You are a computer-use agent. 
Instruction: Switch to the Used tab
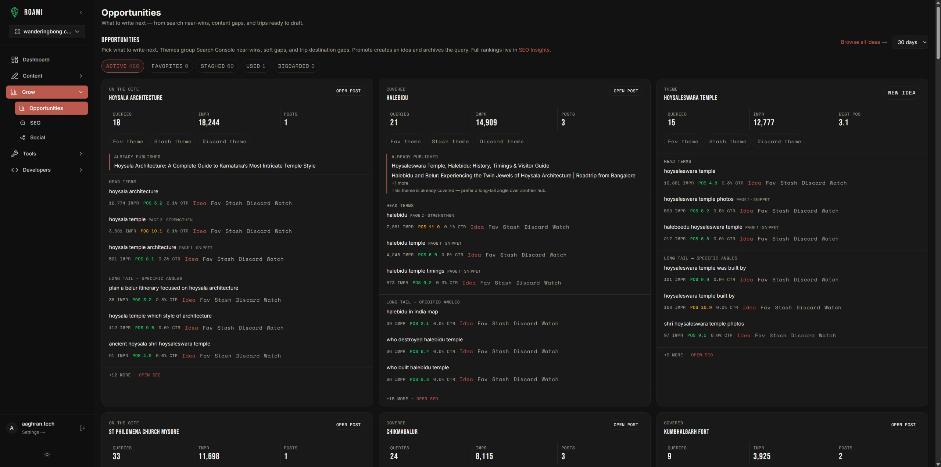pos(256,67)
